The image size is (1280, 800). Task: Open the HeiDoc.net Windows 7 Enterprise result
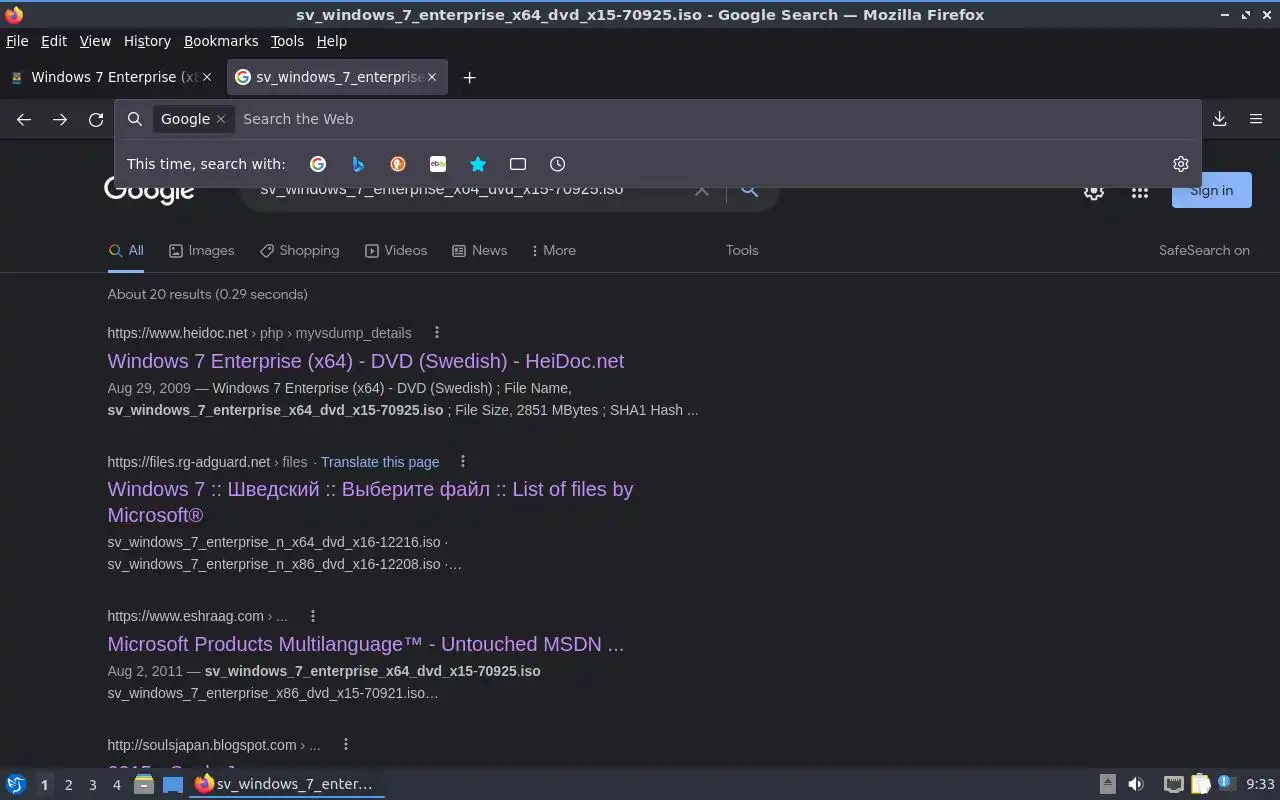[x=366, y=361]
